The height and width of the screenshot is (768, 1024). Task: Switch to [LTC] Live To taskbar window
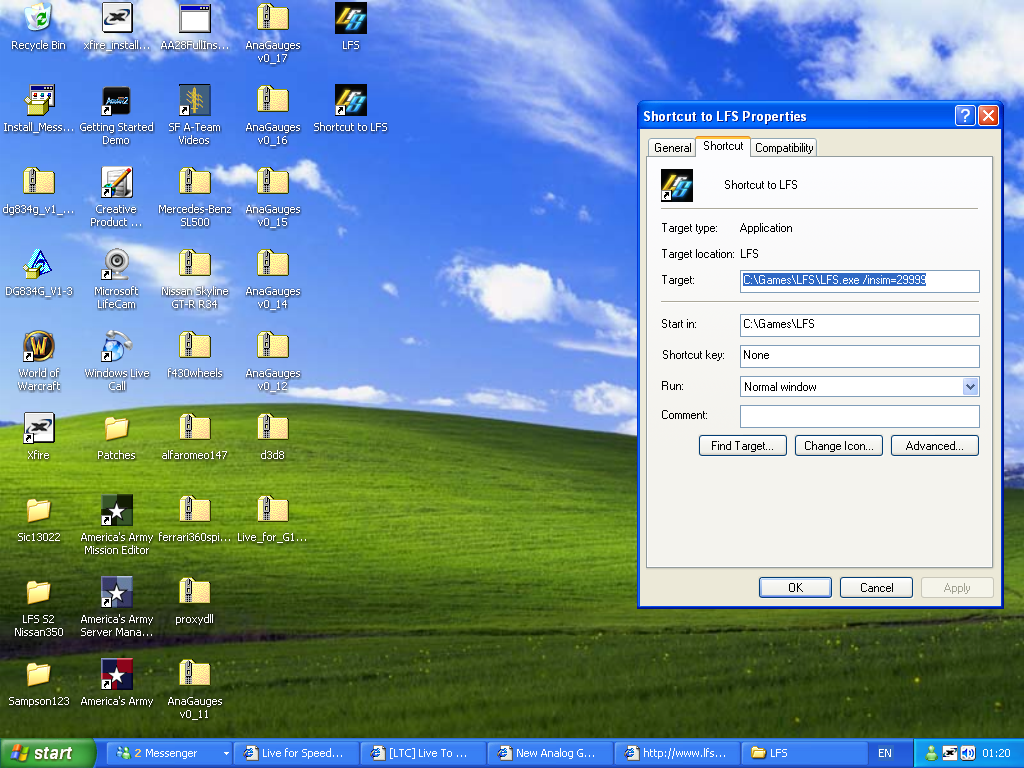[424, 753]
